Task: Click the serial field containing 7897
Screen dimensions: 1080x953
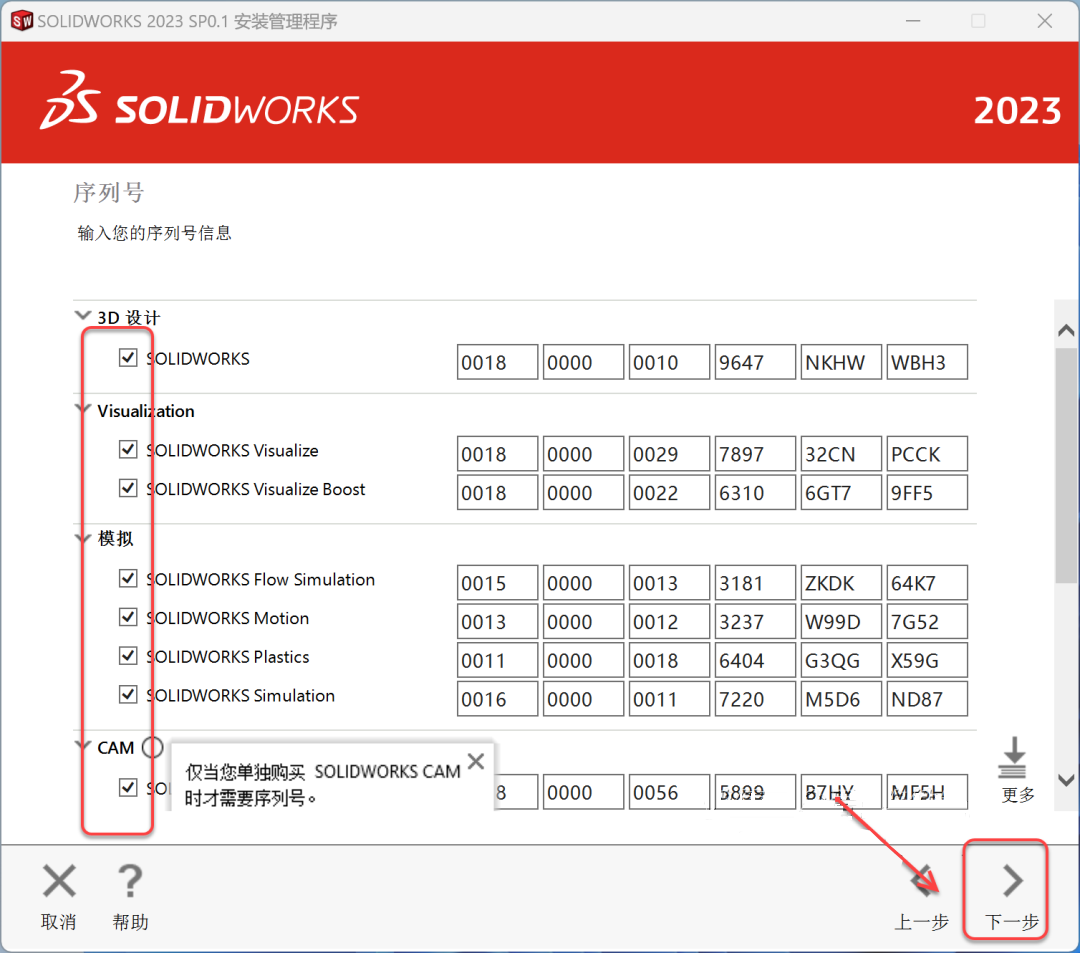Action: (x=754, y=453)
